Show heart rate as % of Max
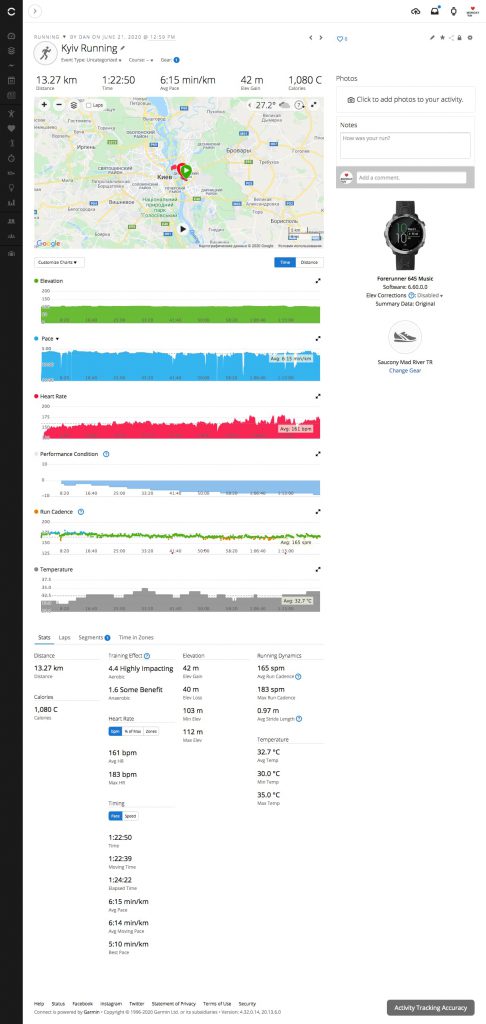 [133, 731]
